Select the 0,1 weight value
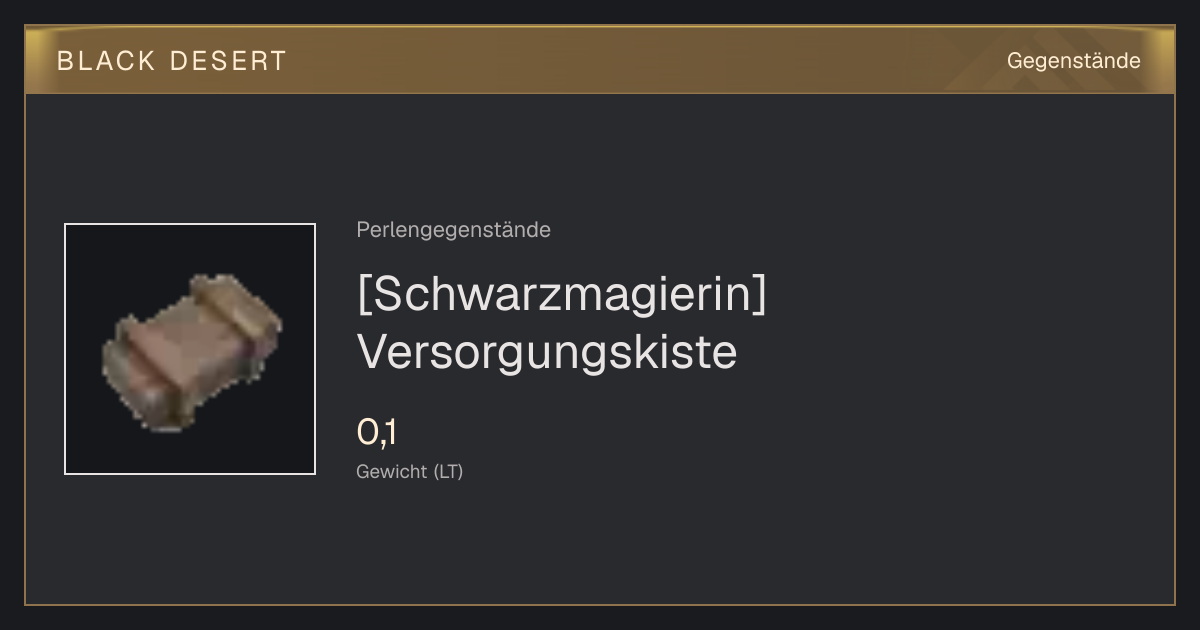1200x630 pixels. tap(377, 433)
